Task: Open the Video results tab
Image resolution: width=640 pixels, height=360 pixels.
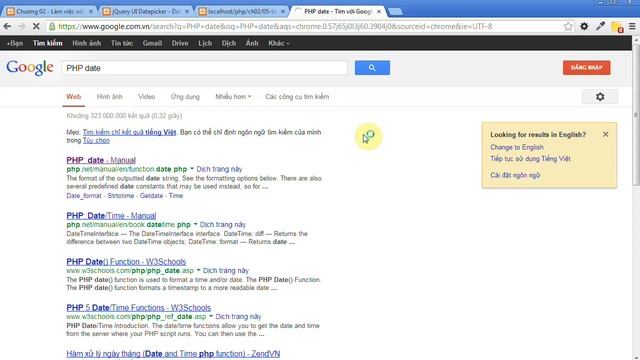Action: 147,97
